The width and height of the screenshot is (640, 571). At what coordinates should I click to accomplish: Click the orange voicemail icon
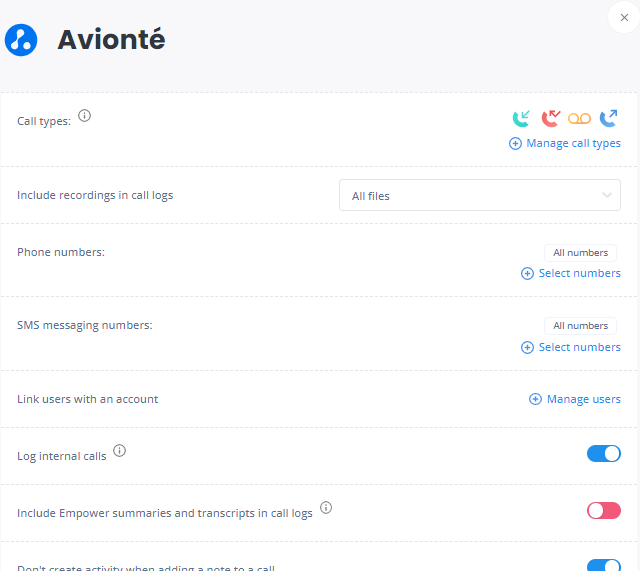tap(580, 119)
